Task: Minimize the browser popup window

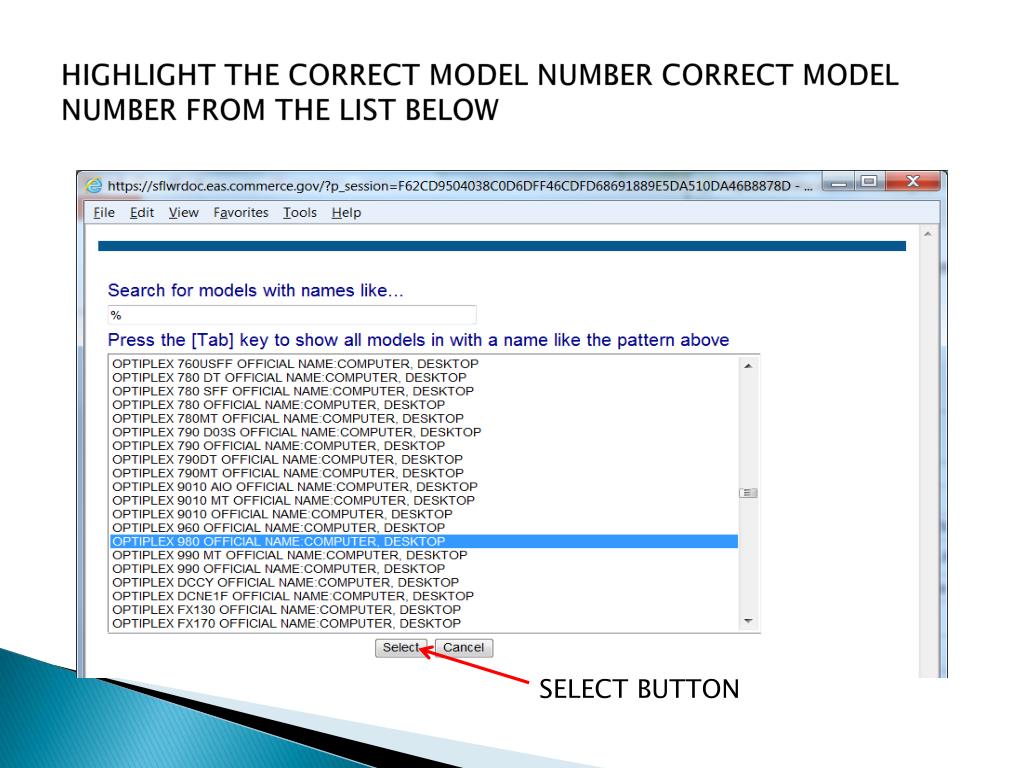Action: (839, 182)
